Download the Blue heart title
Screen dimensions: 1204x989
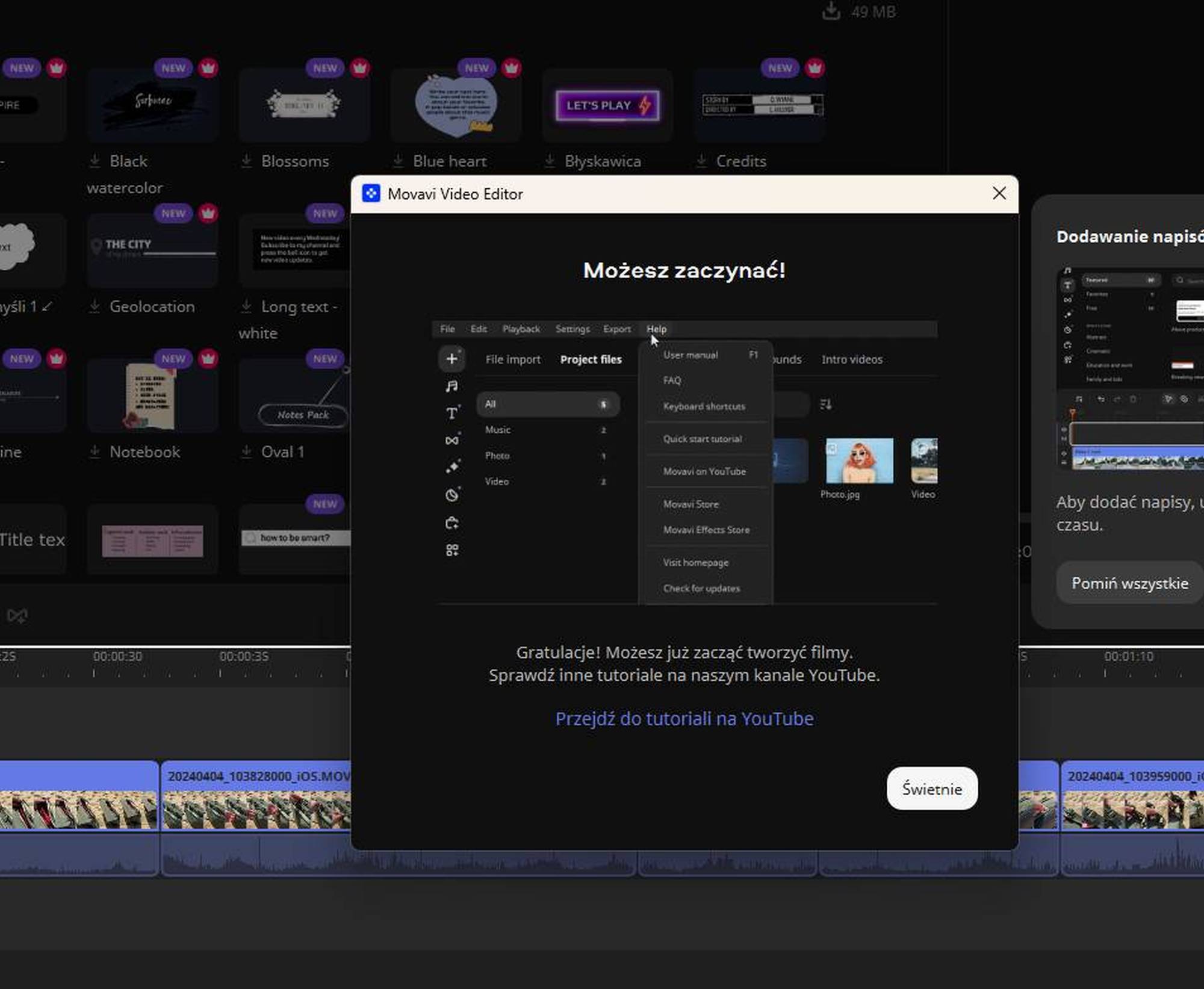click(x=399, y=161)
